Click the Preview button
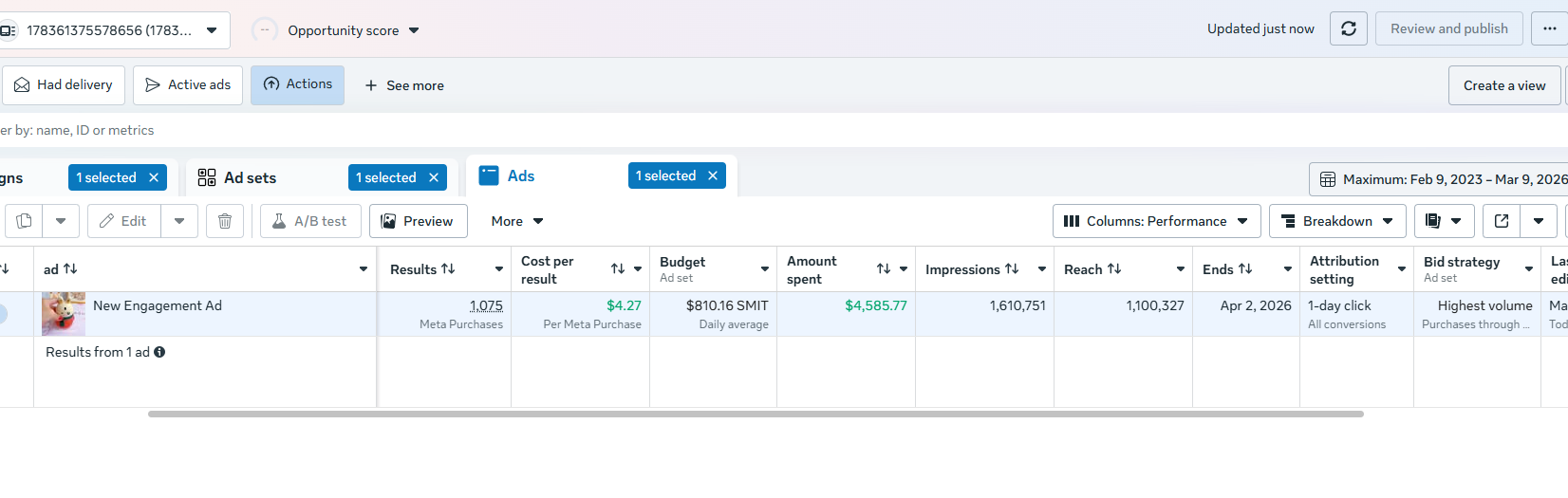The height and width of the screenshot is (498, 1568). pyautogui.click(x=418, y=221)
